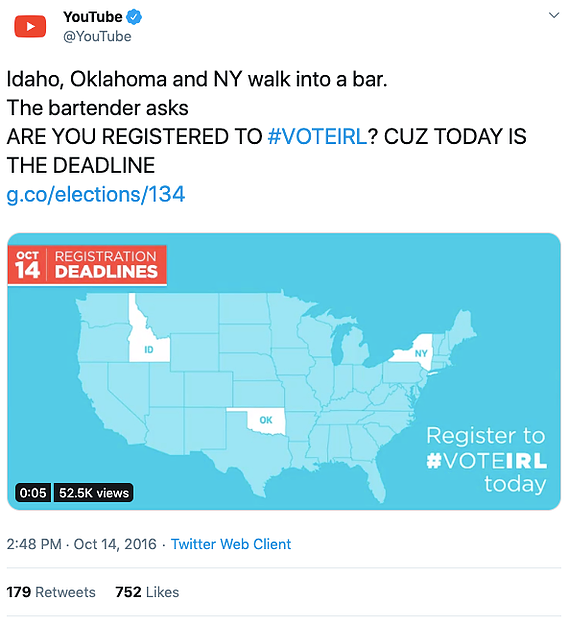Click the blue verified badge
Screen dimensions: 569x626
tap(134, 17)
